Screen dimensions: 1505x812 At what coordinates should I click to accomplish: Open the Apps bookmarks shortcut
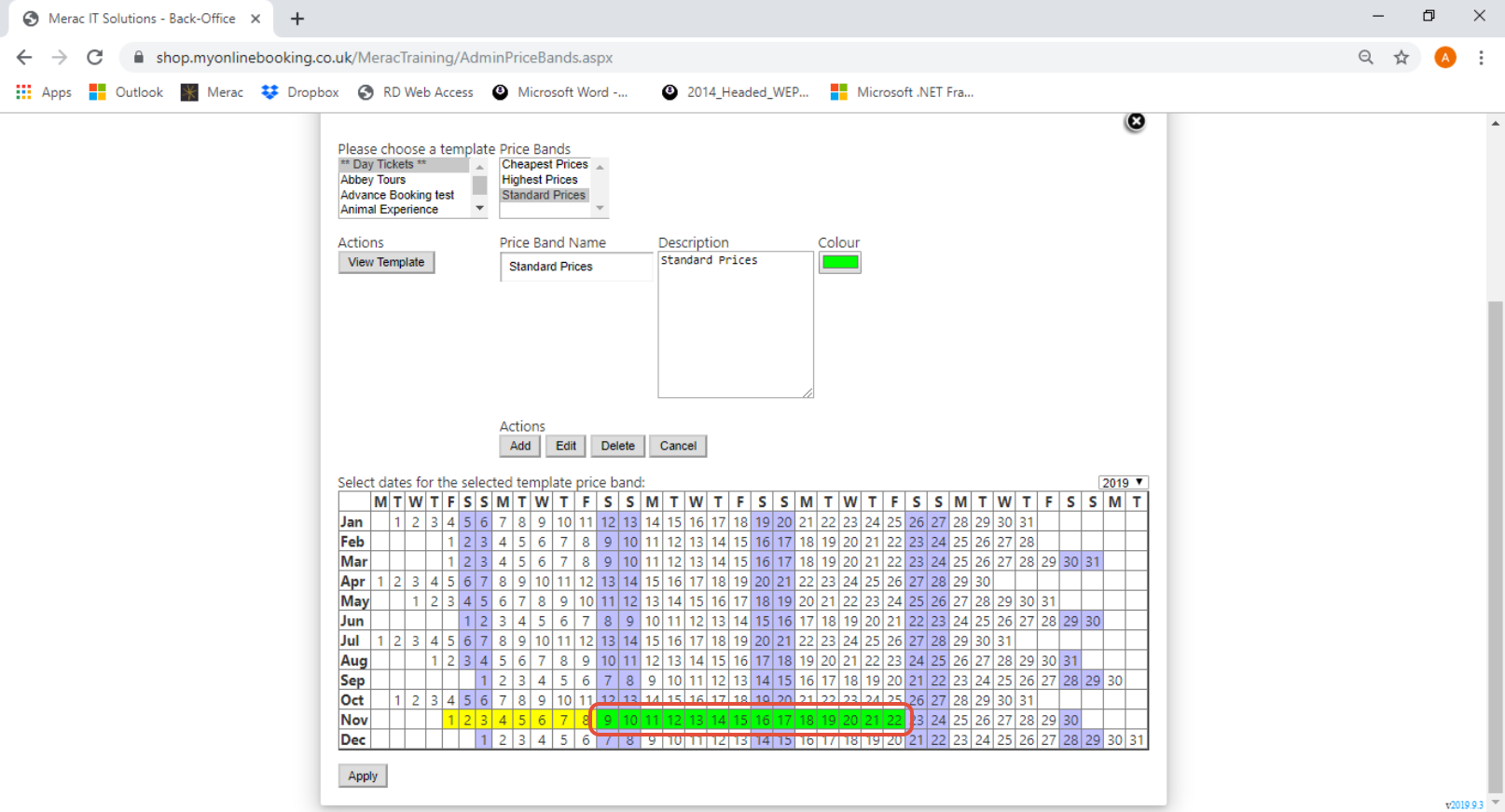(44, 92)
